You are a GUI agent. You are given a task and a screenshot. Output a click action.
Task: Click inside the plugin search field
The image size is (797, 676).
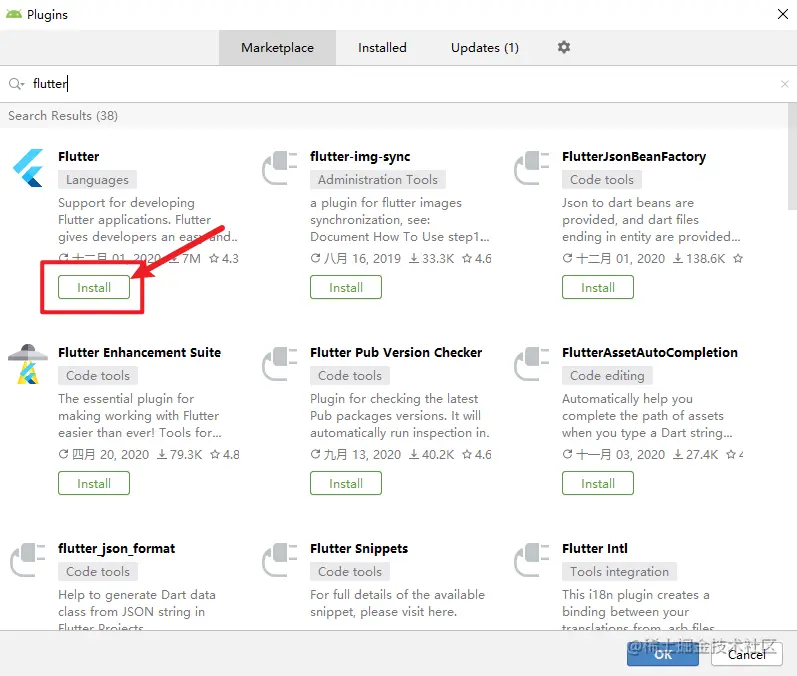[396, 84]
